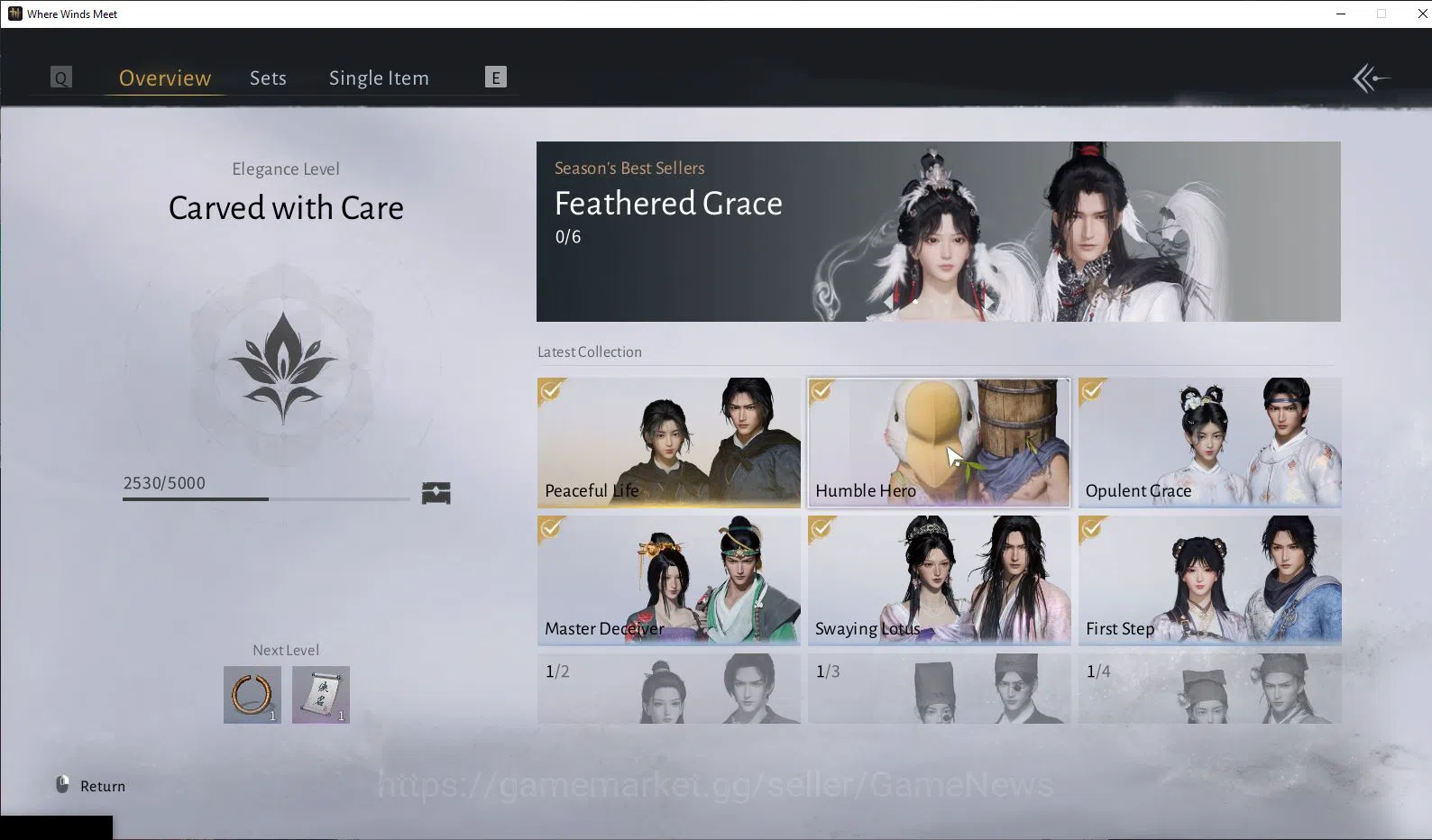Open the Feathered Grace best sellers banner
1432x840 pixels.
coord(938,232)
